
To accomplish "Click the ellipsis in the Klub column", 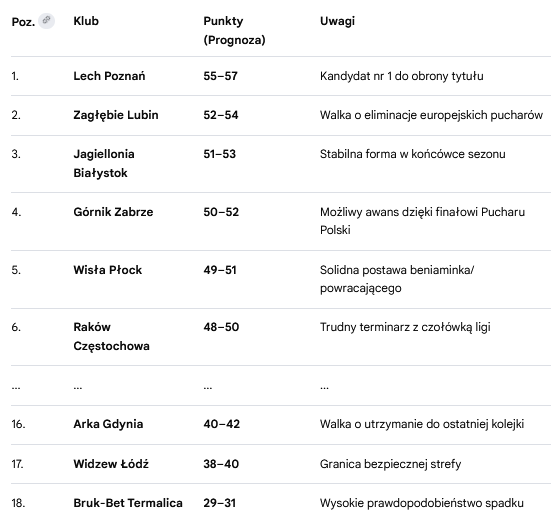I will (x=78, y=387).
